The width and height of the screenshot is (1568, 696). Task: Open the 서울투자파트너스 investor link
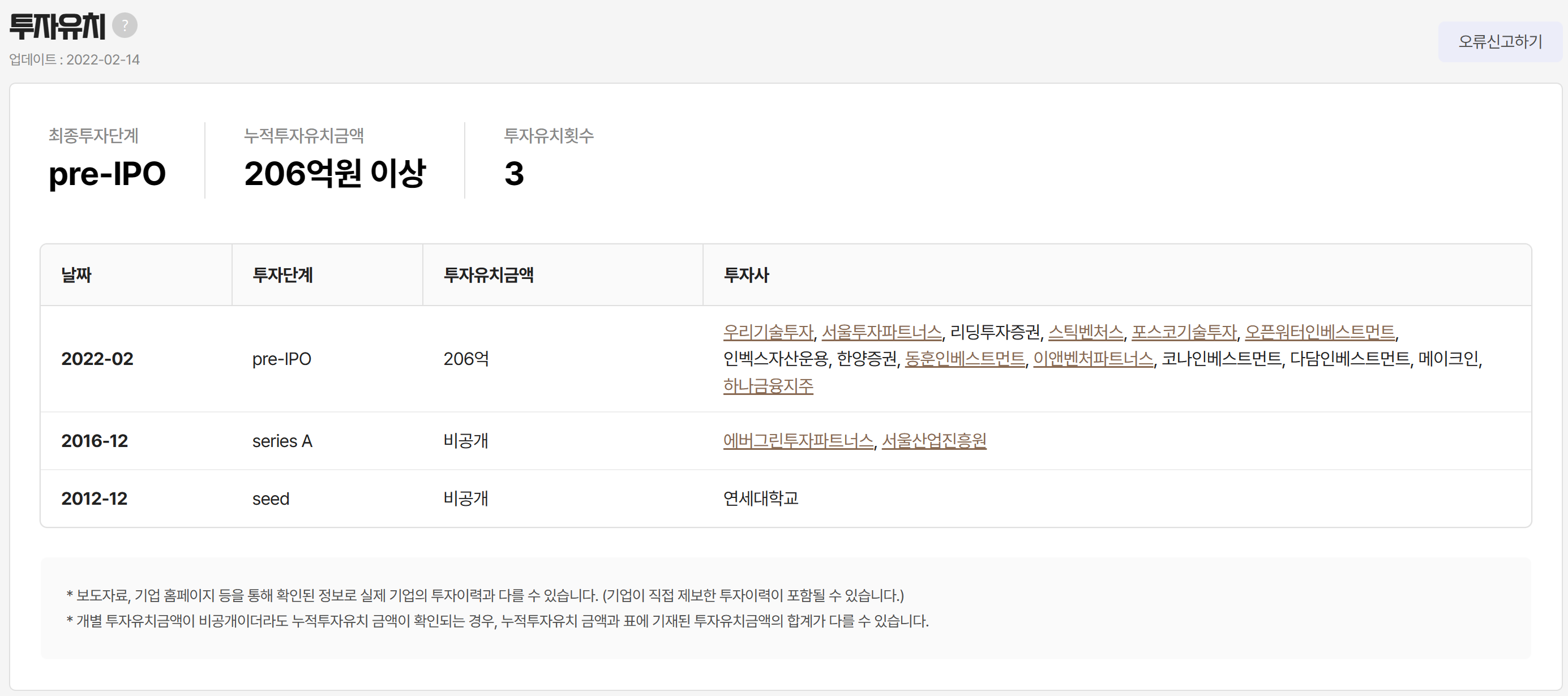click(881, 332)
